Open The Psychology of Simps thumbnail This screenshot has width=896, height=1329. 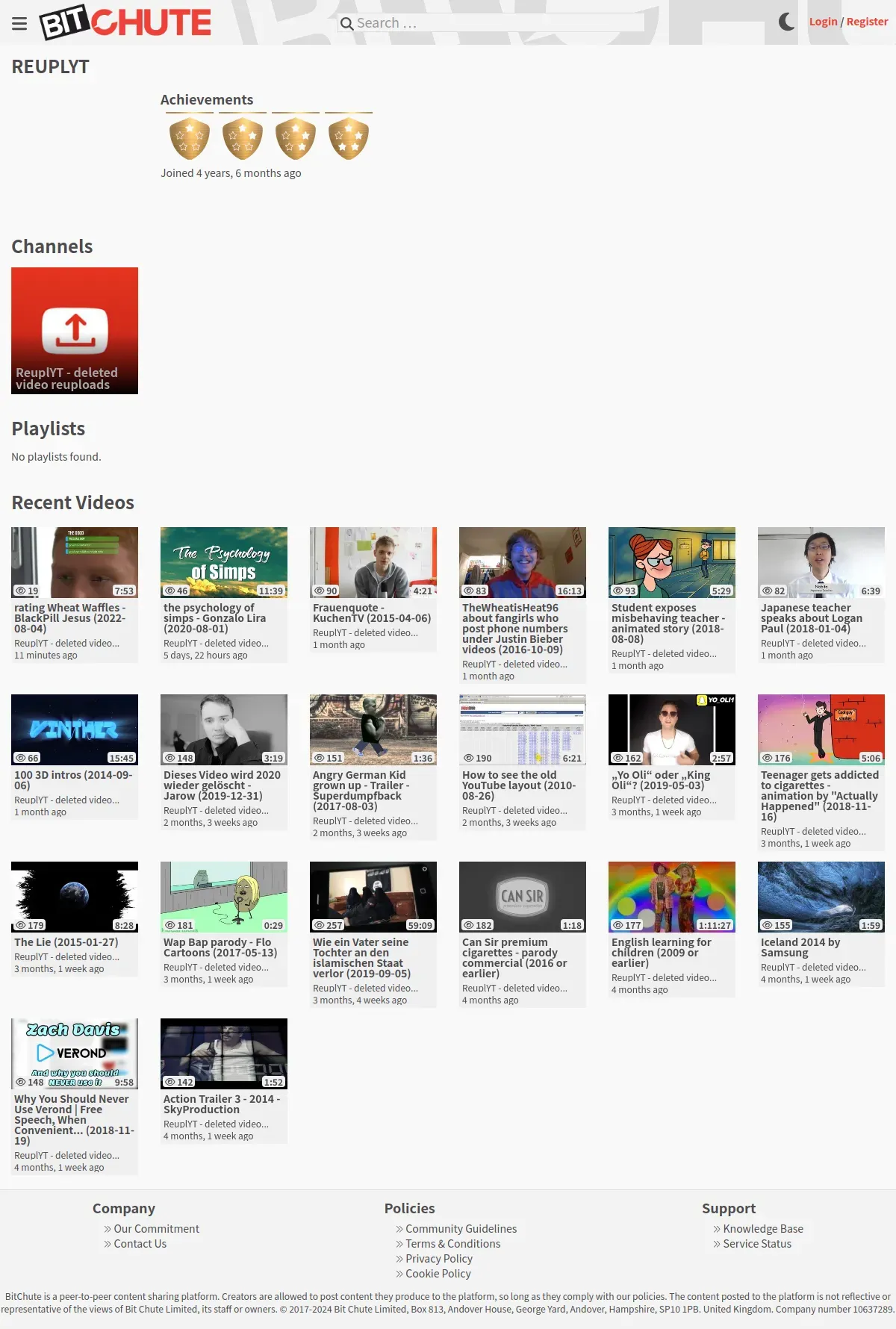224,562
